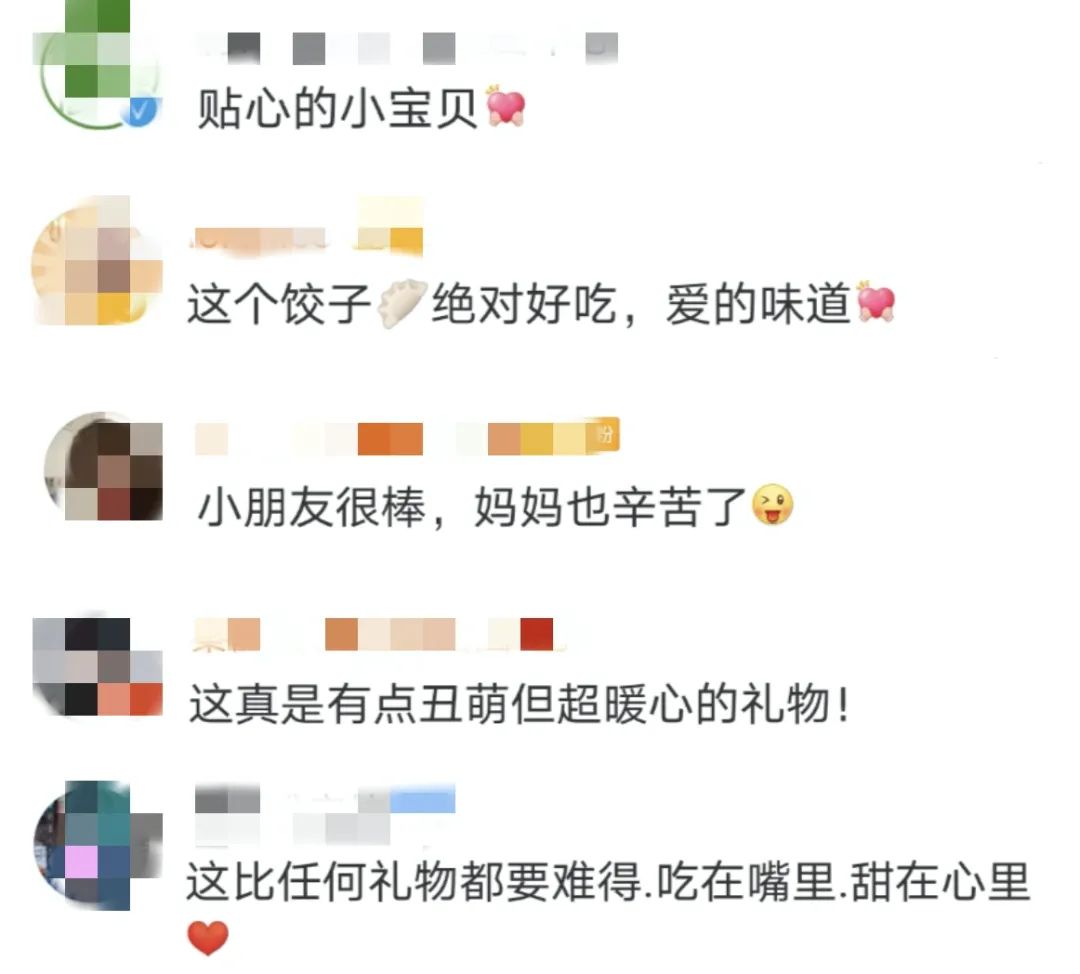This screenshot has height=974, width=1080.
Task: Click the red heart emoji in last comment
Action: (x=207, y=938)
